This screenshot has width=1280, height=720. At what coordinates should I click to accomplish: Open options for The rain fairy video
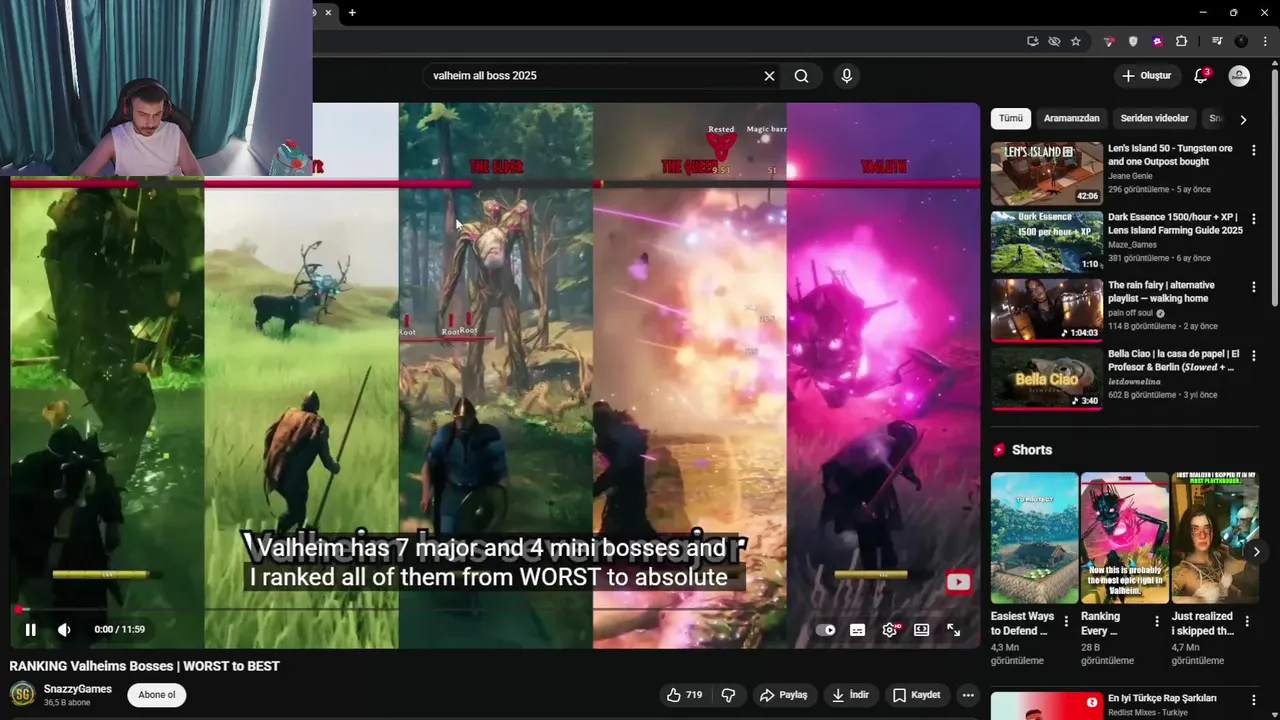tap(1254, 287)
